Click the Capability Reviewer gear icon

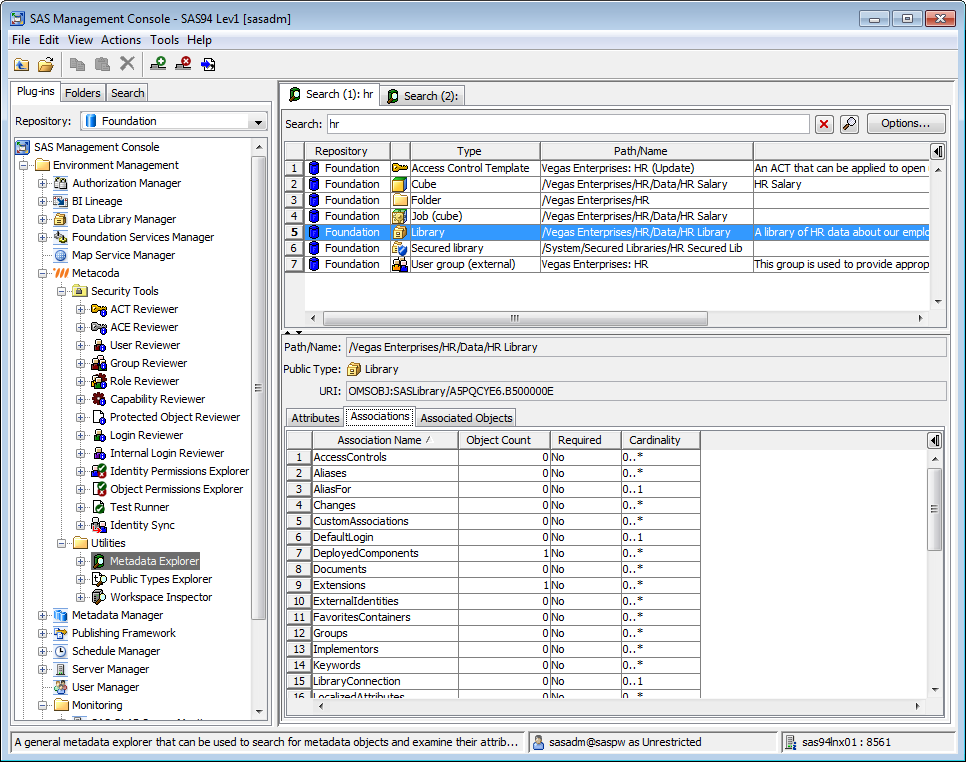(x=99, y=399)
